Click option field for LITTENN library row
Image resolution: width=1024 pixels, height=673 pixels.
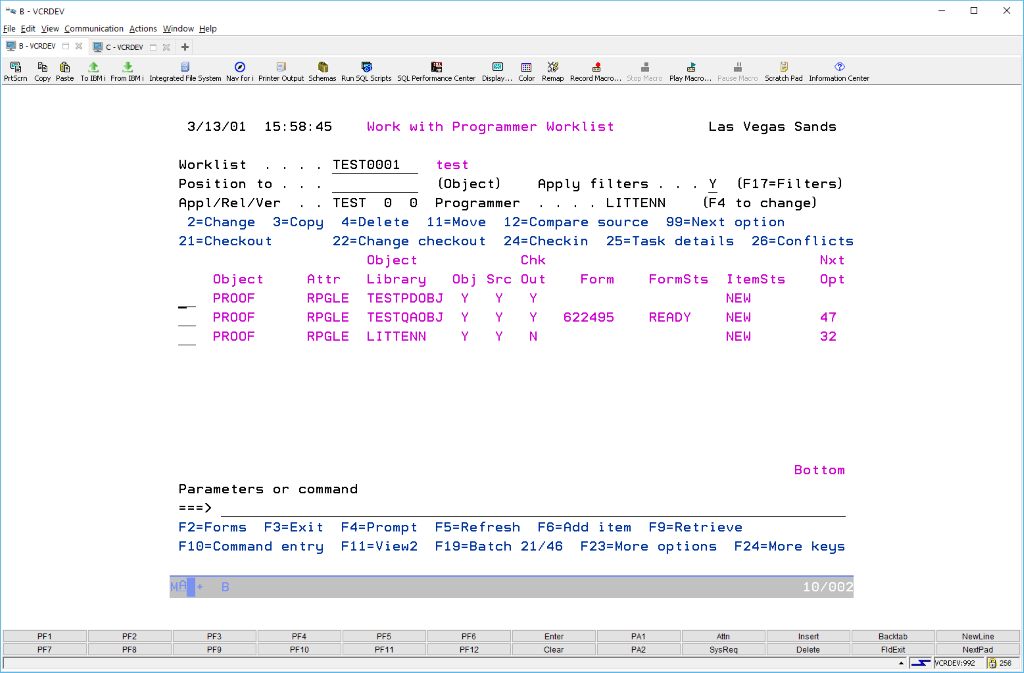click(x=187, y=337)
